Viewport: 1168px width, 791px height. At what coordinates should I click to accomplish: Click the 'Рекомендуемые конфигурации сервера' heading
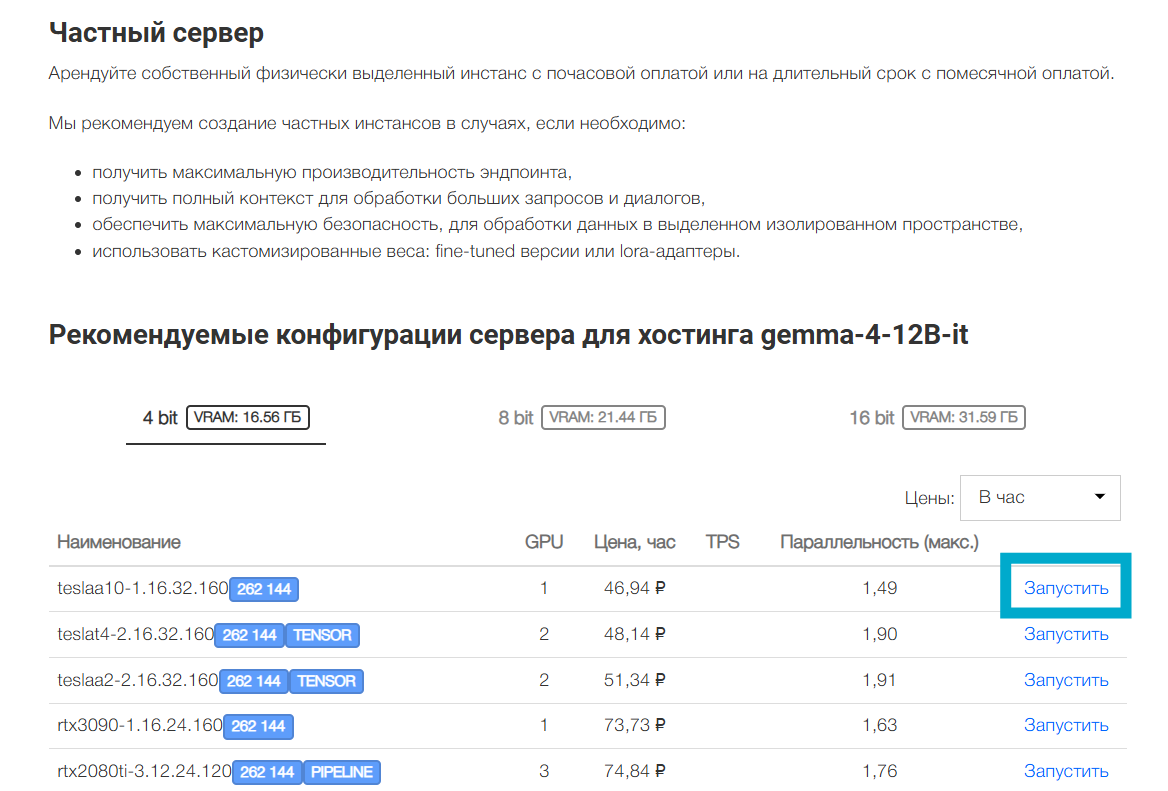(509, 335)
